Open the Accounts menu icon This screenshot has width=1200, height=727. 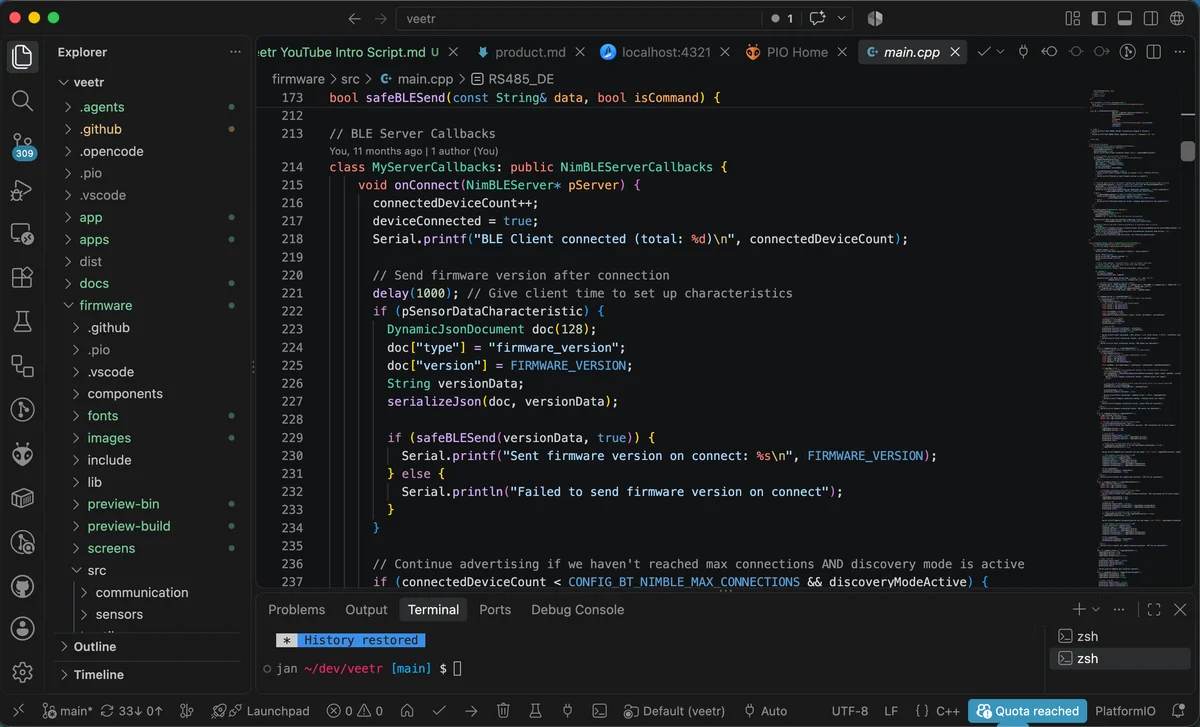coord(22,629)
